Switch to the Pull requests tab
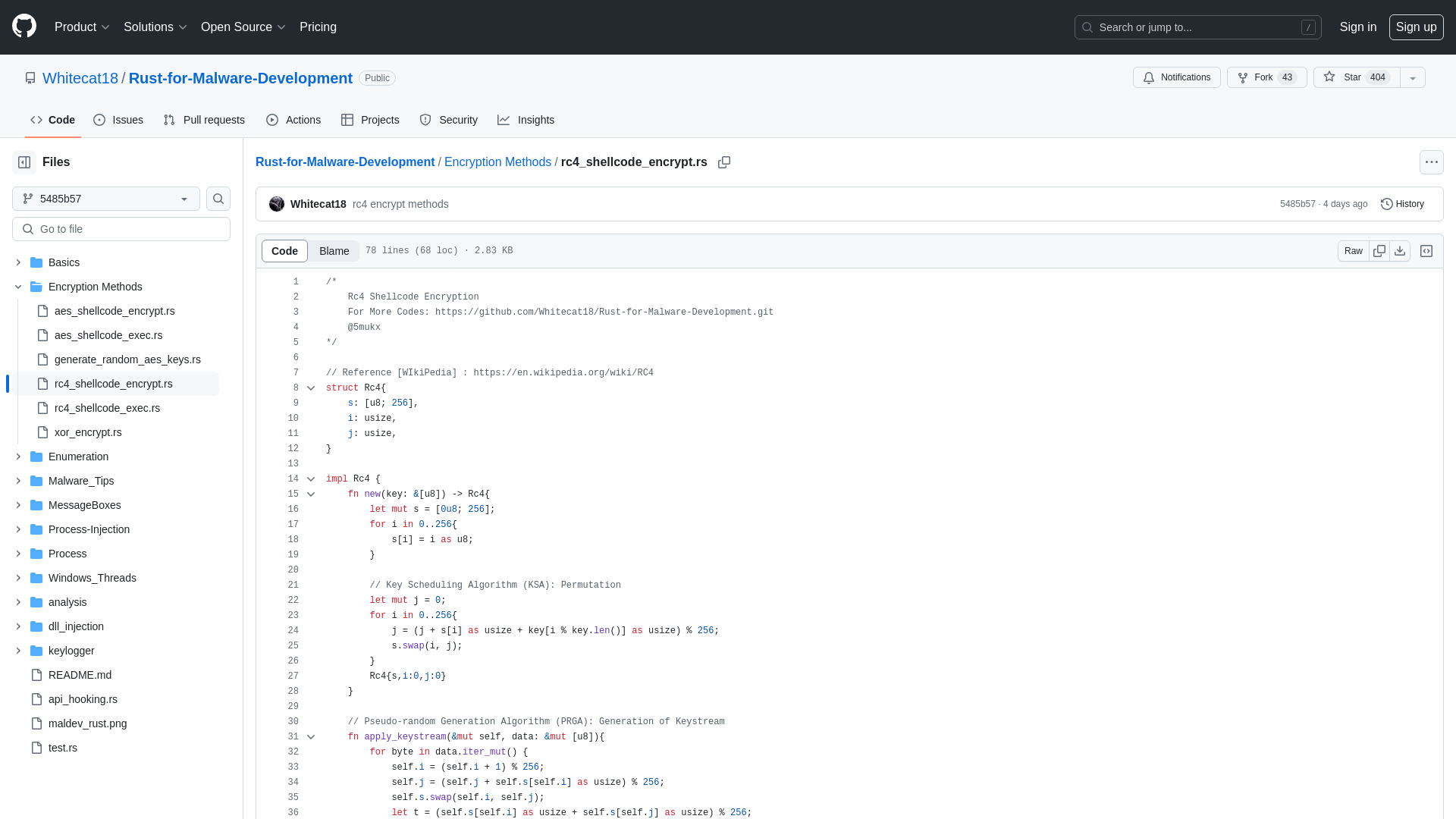Screen dimensions: 1456x819 point(204,120)
